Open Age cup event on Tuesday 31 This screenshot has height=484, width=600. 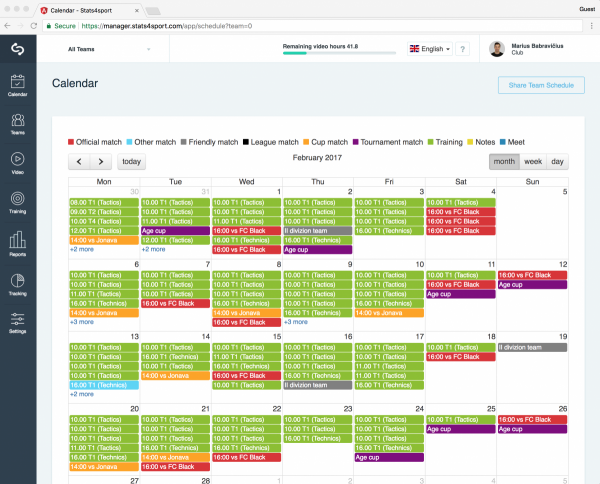click(176, 231)
